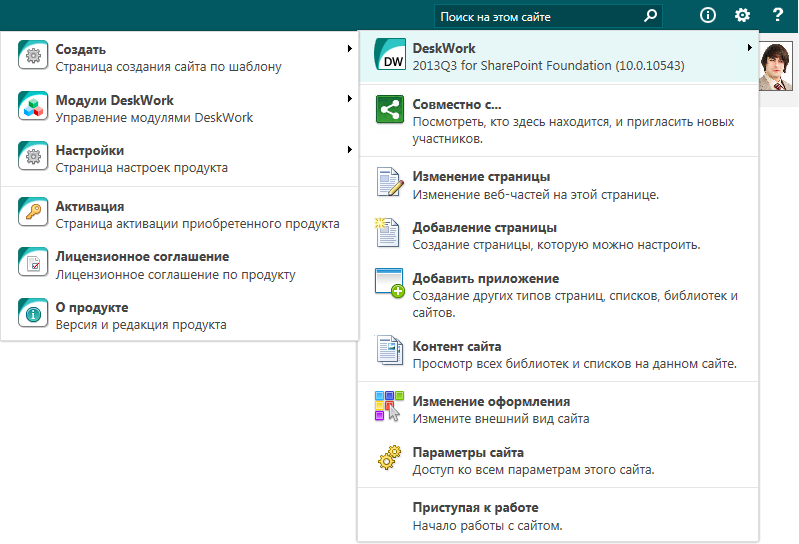Click the Создать gear icon
The image size is (799, 544).
pyautogui.click(x=33, y=55)
